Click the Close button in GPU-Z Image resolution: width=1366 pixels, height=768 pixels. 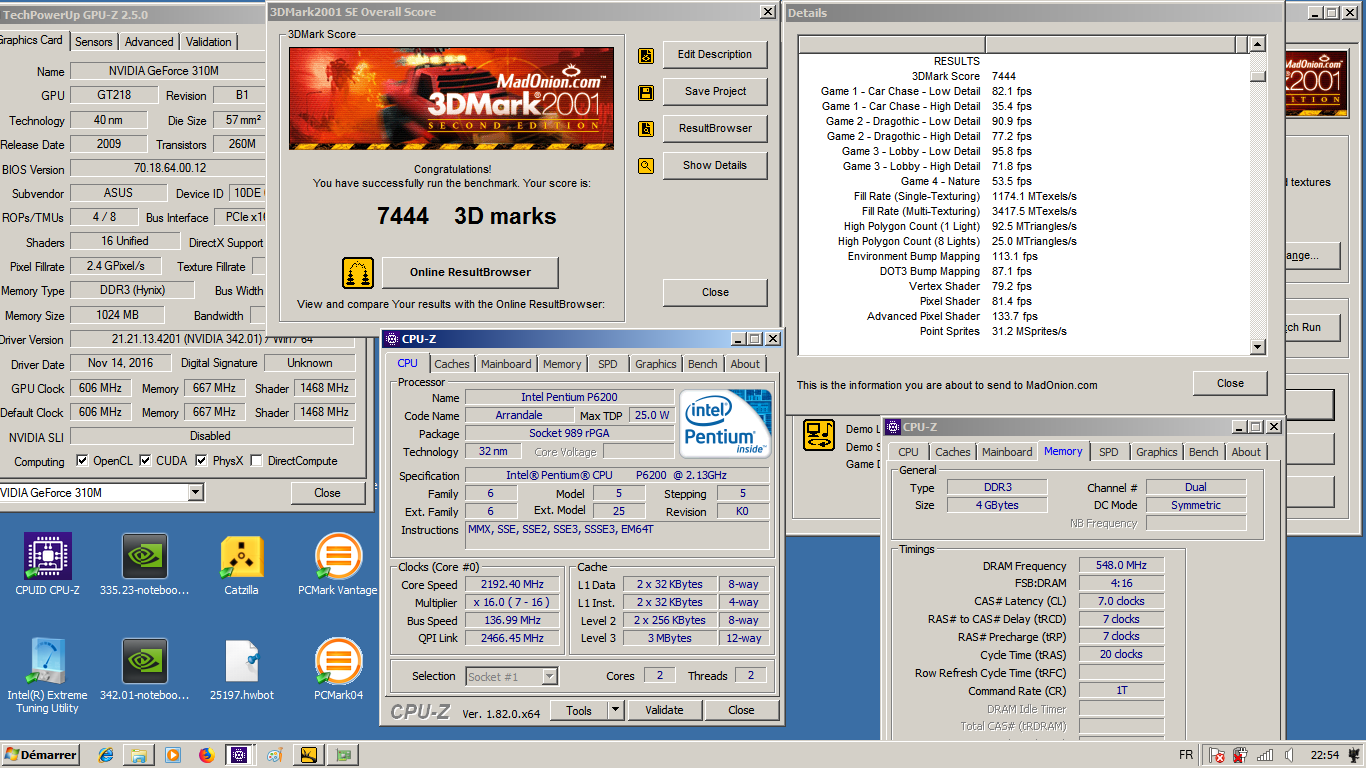327,493
